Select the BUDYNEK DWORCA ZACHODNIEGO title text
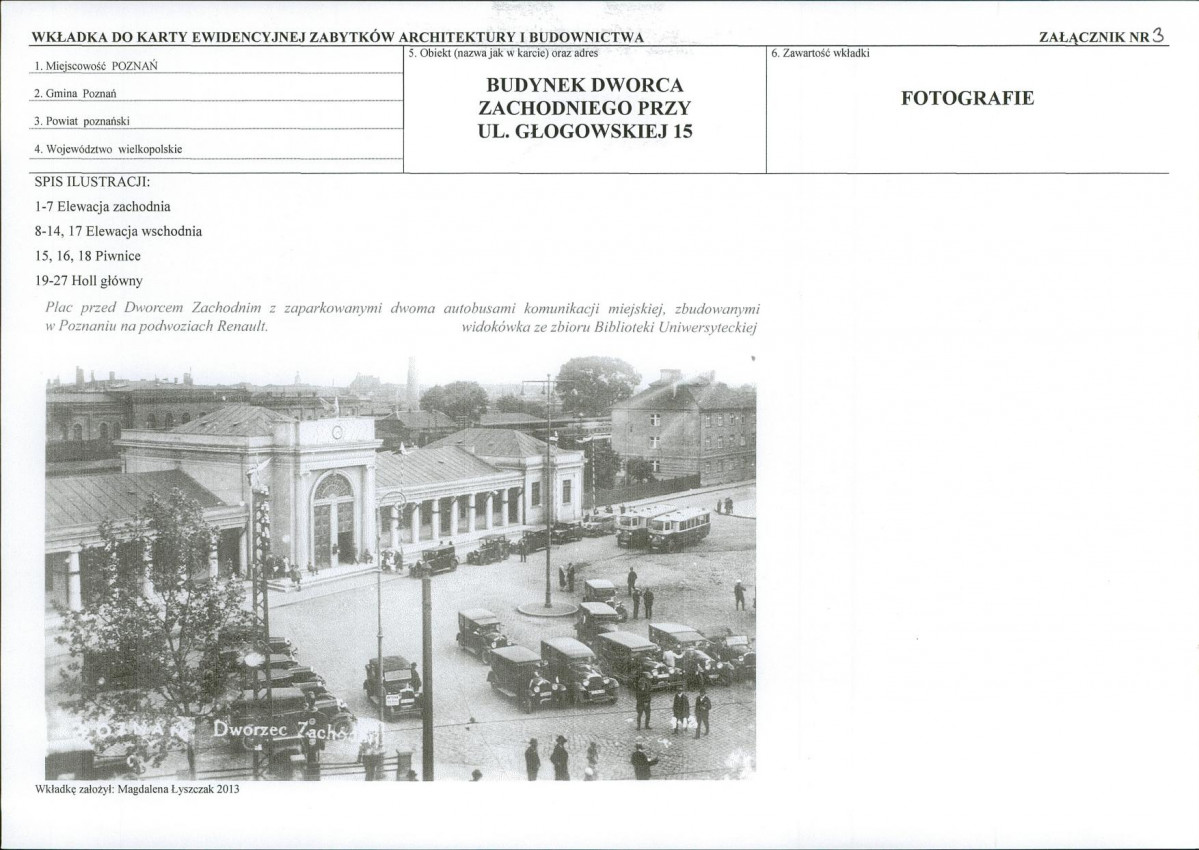The image size is (1199, 850). coord(585,108)
